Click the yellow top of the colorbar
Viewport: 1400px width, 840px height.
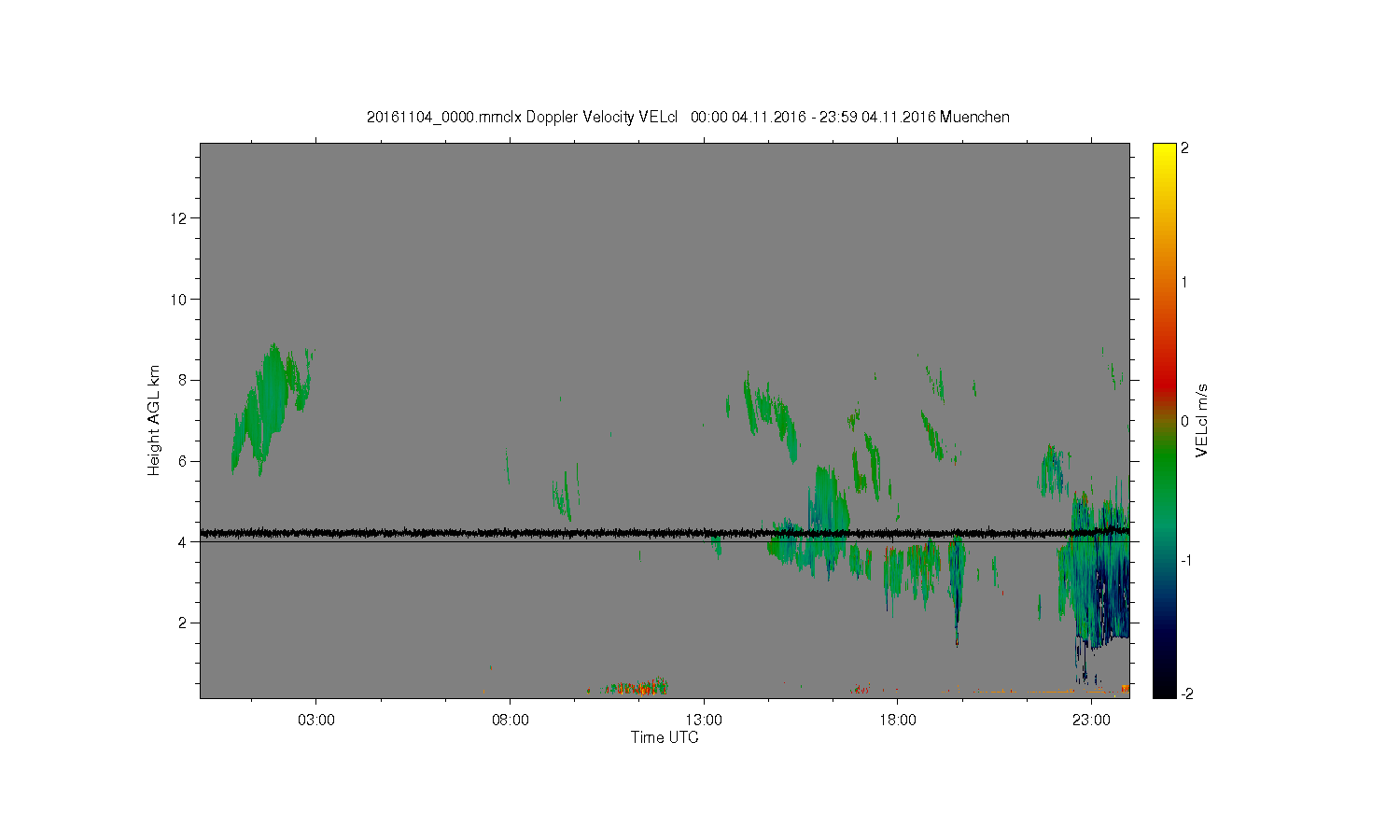(x=1164, y=154)
